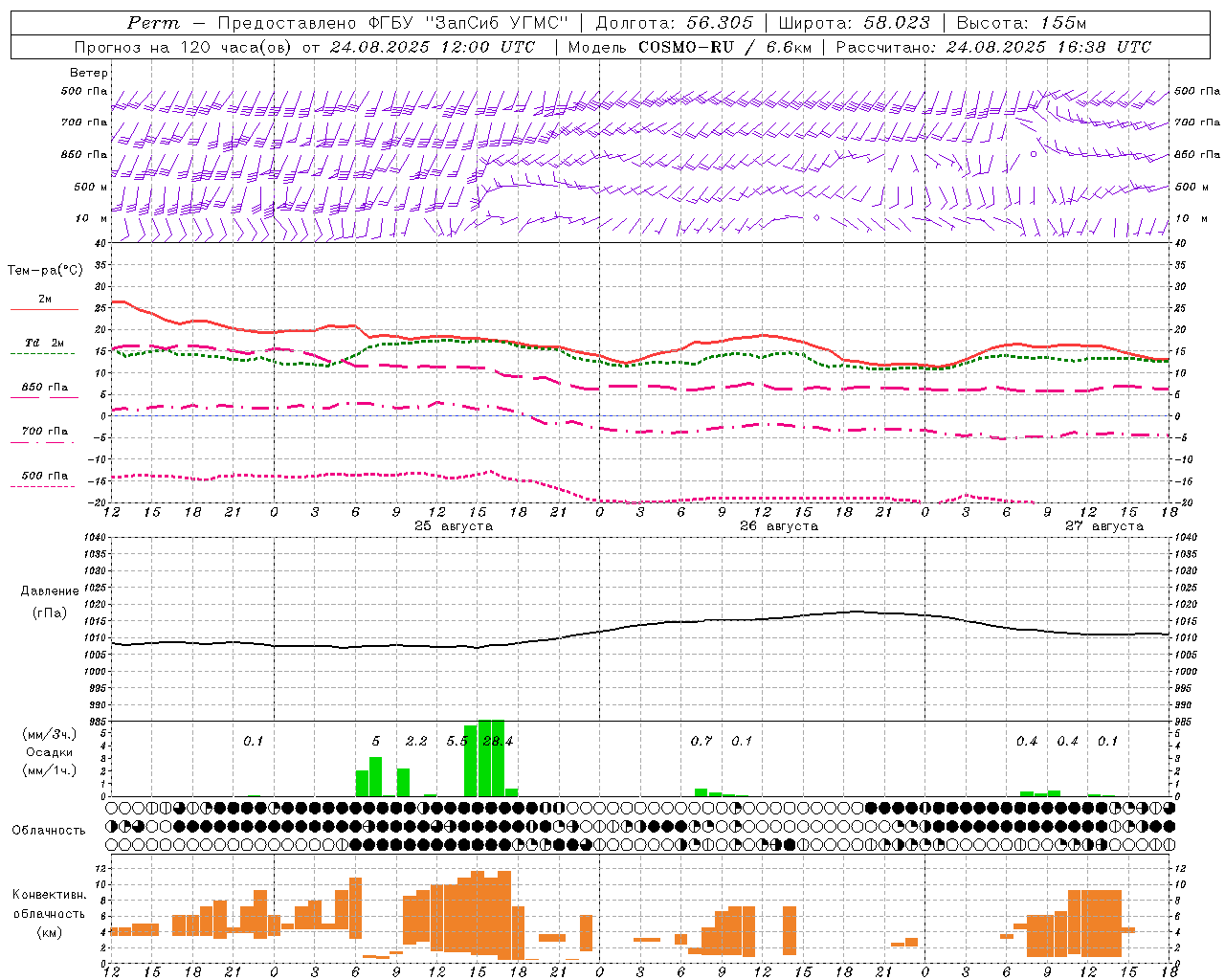1225x980 pixels.
Task: Click the "2.2" precipitation total value
Action: click(416, 742)
